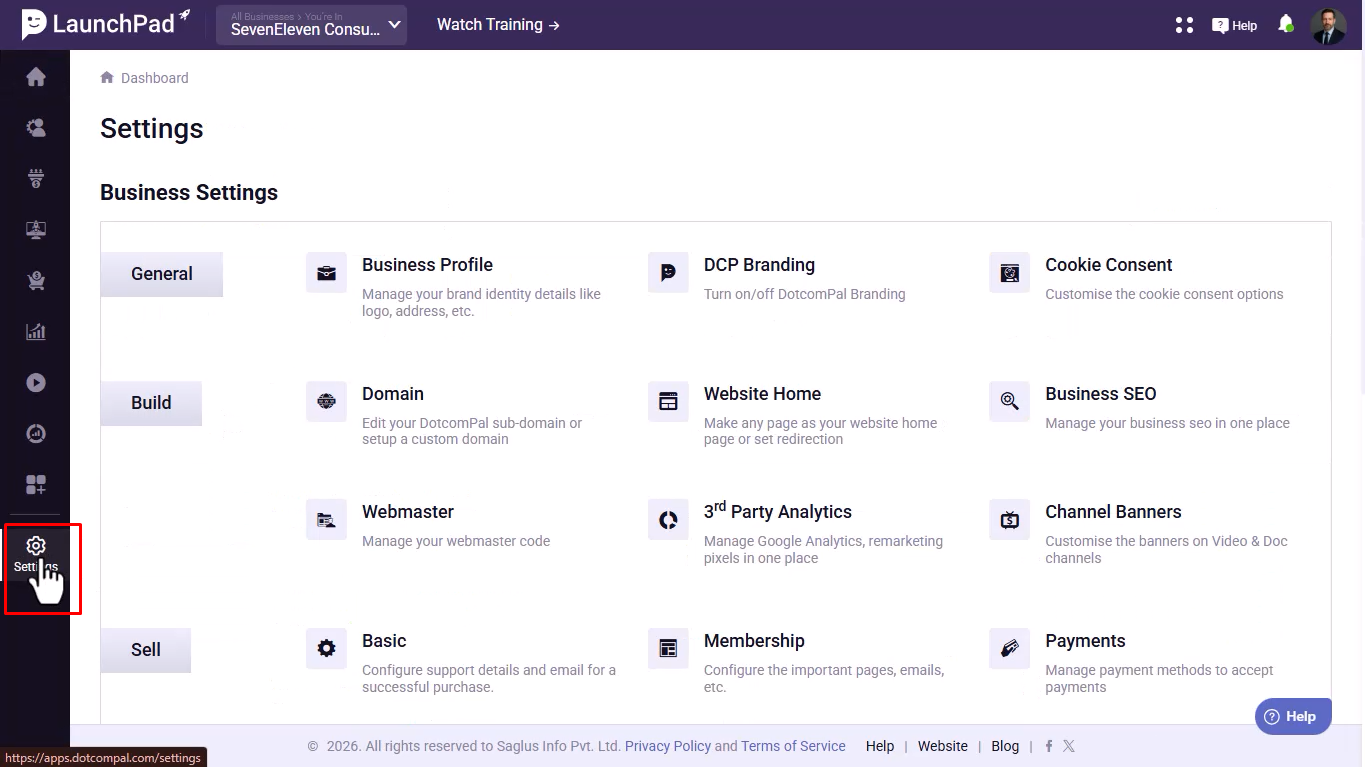Click the Domain globe icon
The width and height of the screenshot is (1365, 767).
(x=326, y=402)
